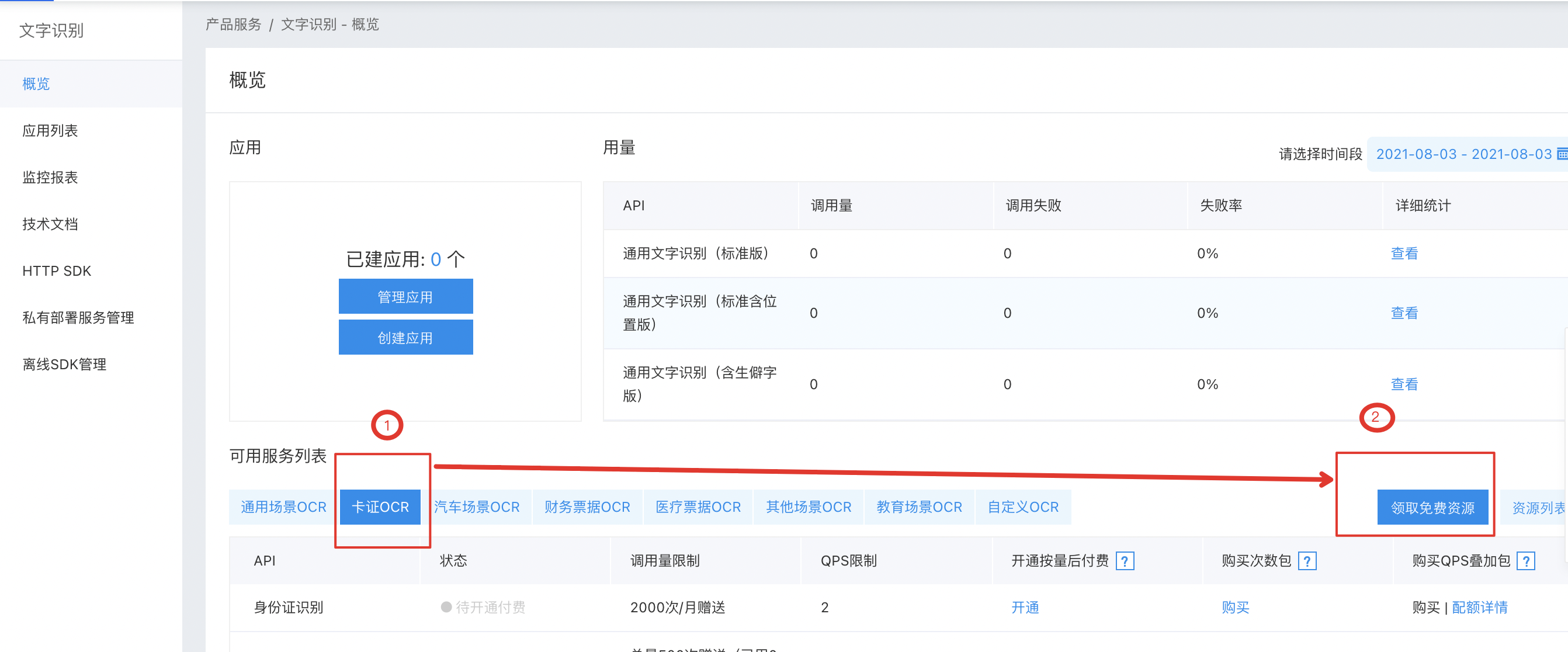Switch to 教育场景OCR tab

919,507
